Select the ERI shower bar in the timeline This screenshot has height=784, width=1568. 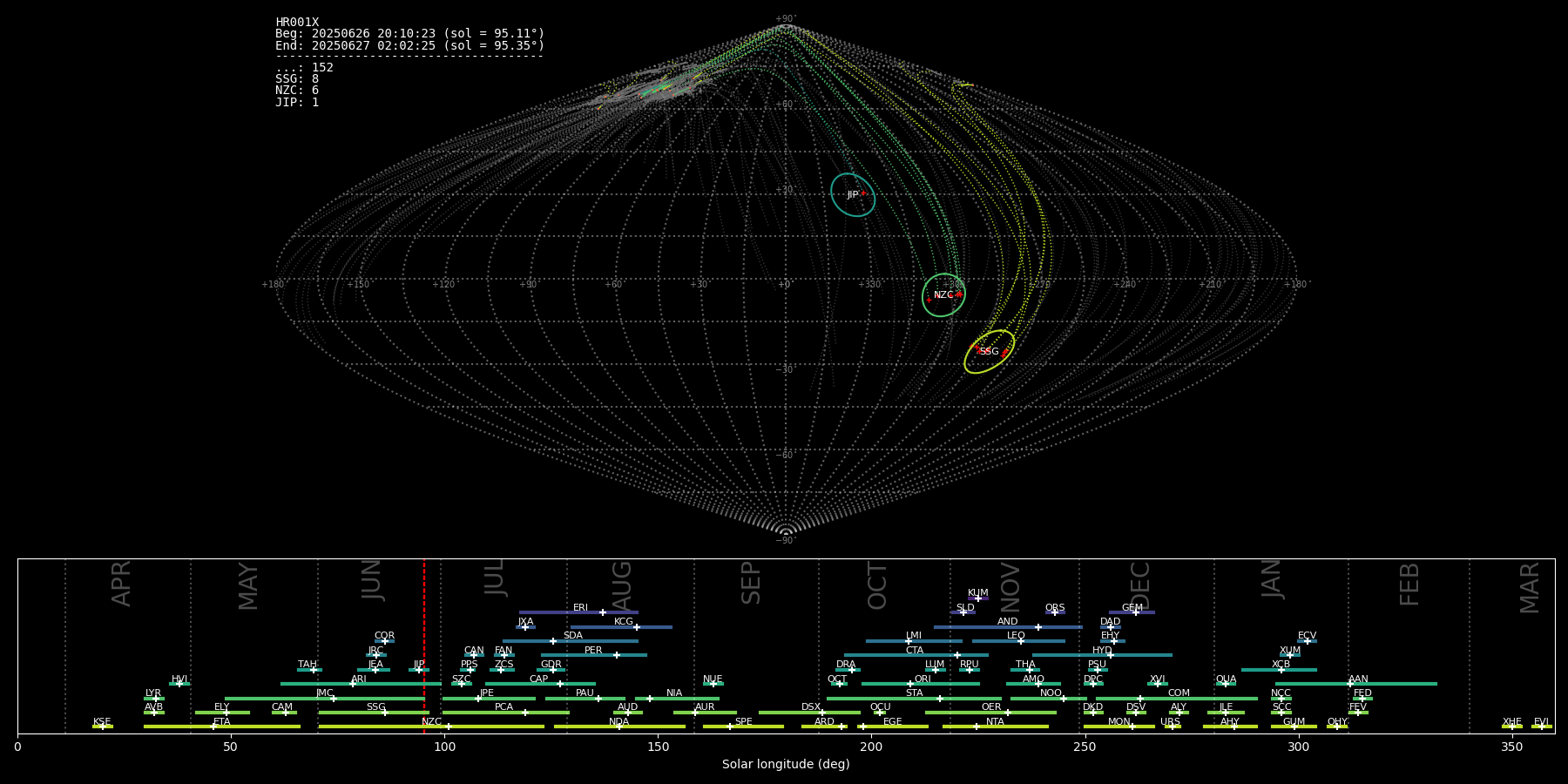(578, 612)
